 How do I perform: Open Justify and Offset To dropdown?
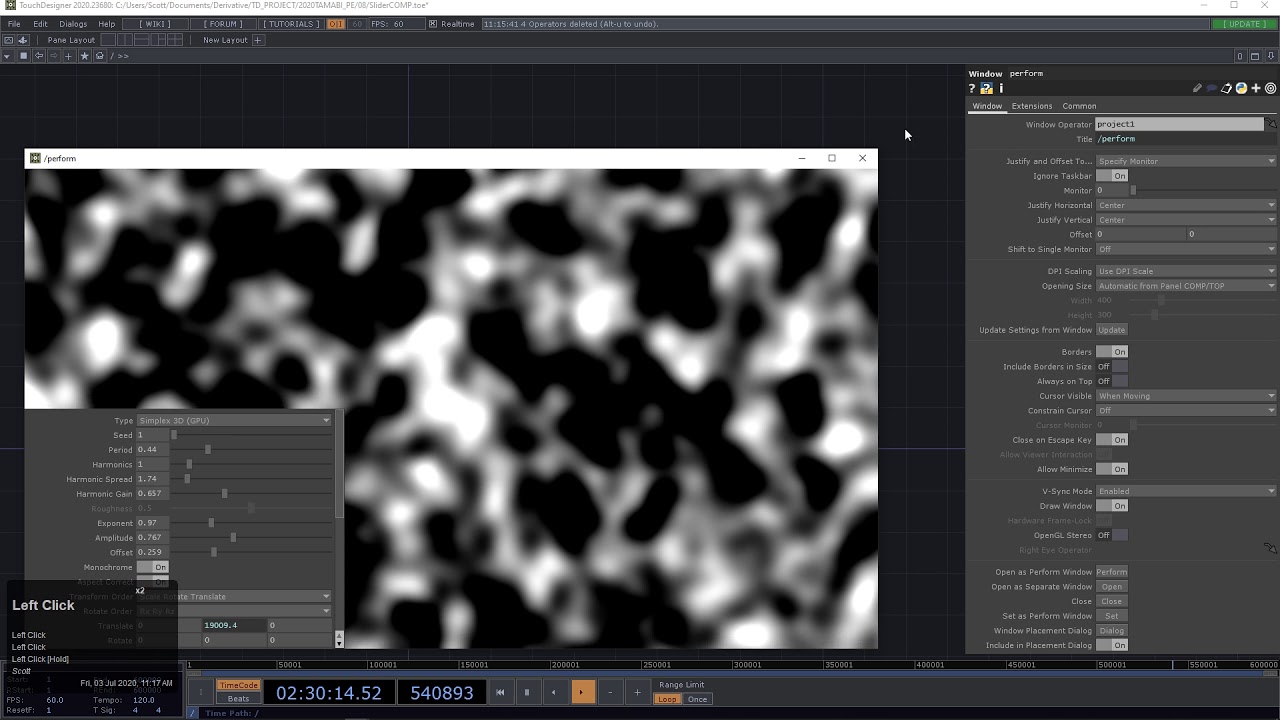click(1186, 161)
